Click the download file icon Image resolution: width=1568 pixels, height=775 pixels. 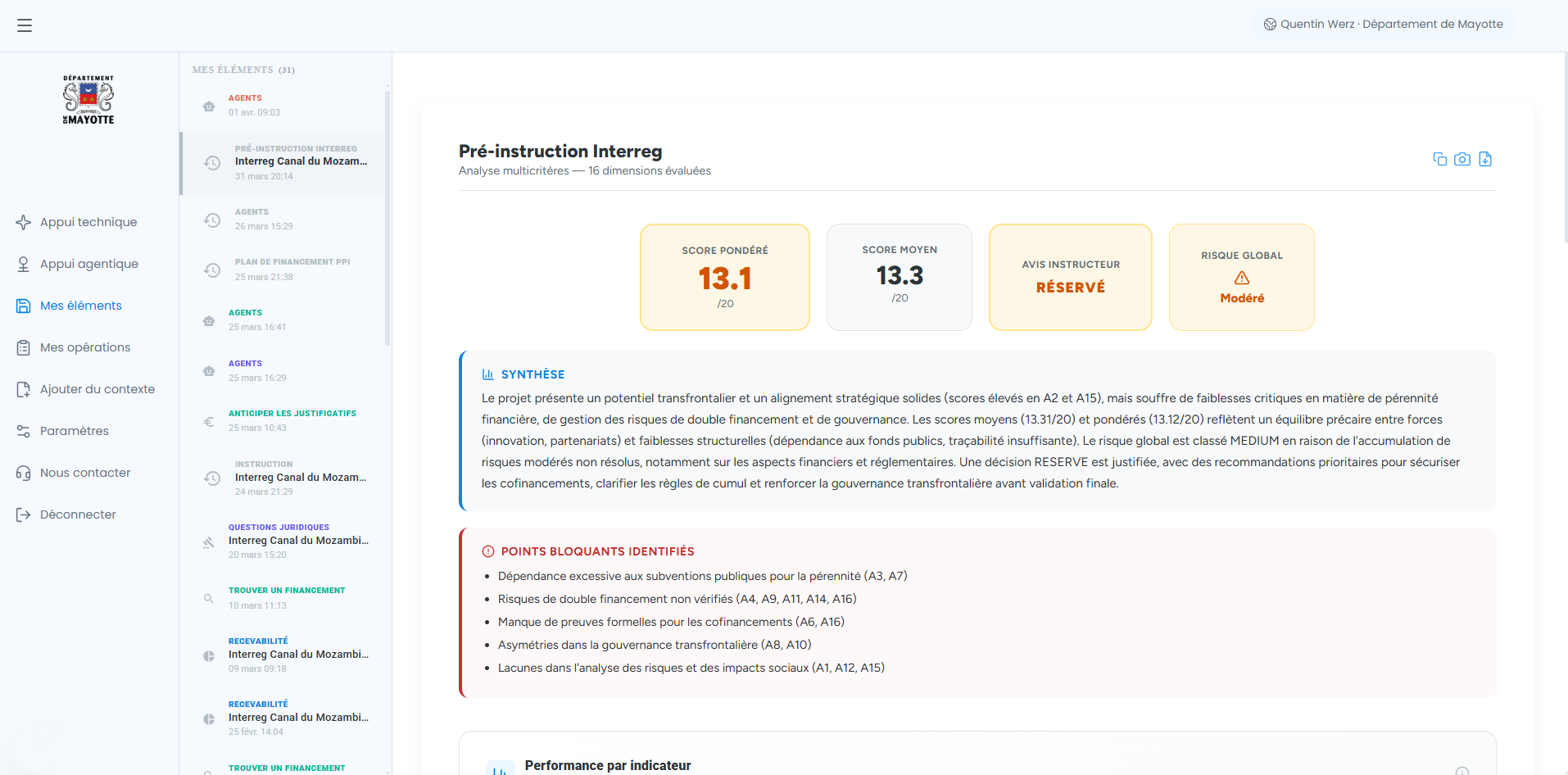tap(1485, 159)
